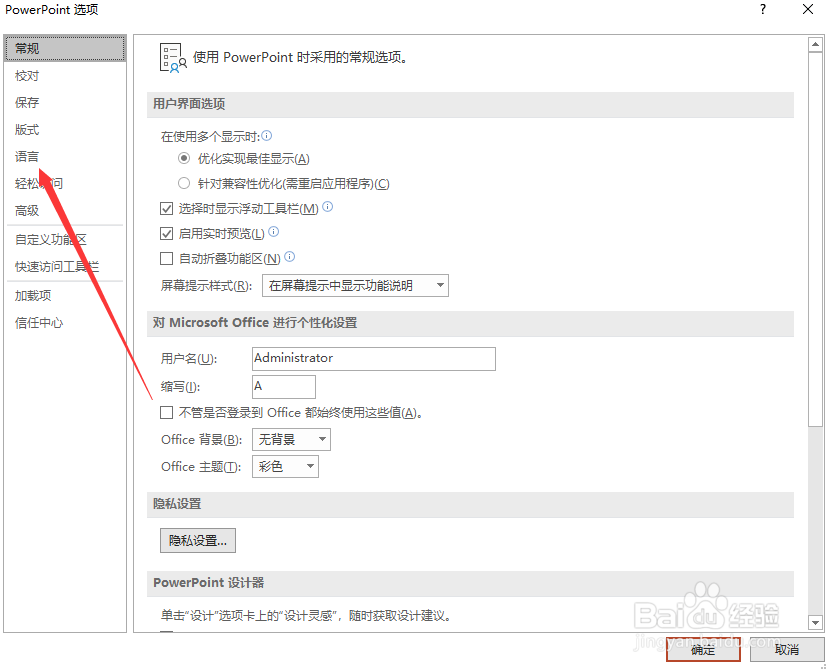Click the scrollbar down arrow
827x670 pixels.
coord(815,623)
